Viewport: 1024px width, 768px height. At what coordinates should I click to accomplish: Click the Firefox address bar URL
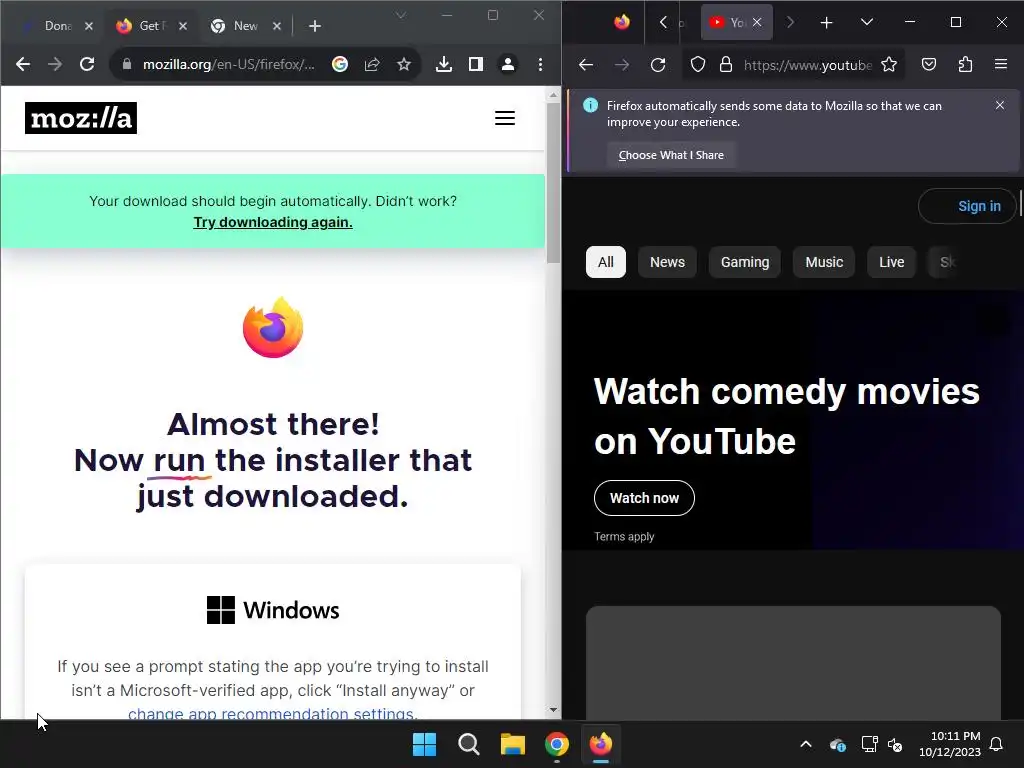[x=808, y=65]
